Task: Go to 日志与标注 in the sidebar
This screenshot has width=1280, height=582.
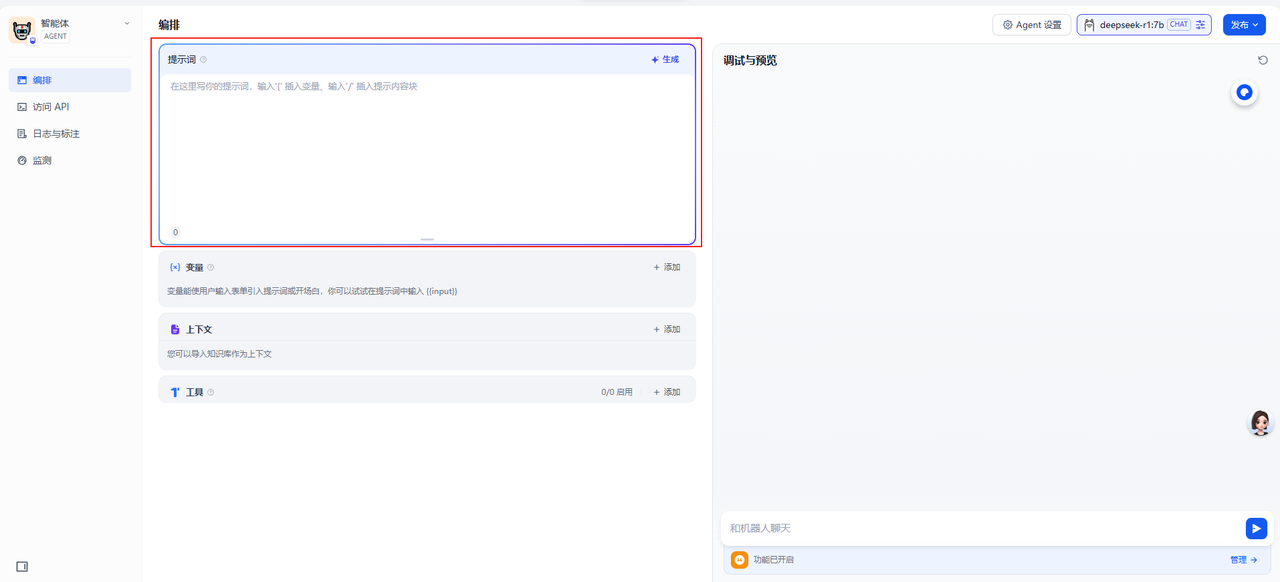Action: point(55,134)
